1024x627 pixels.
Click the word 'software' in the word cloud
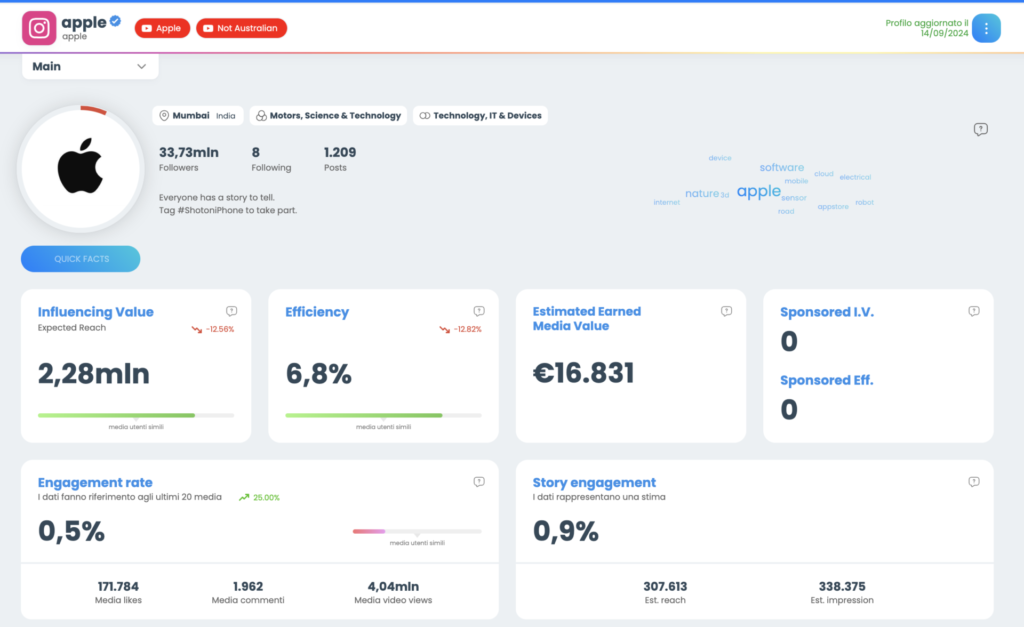tap(782, 168)
